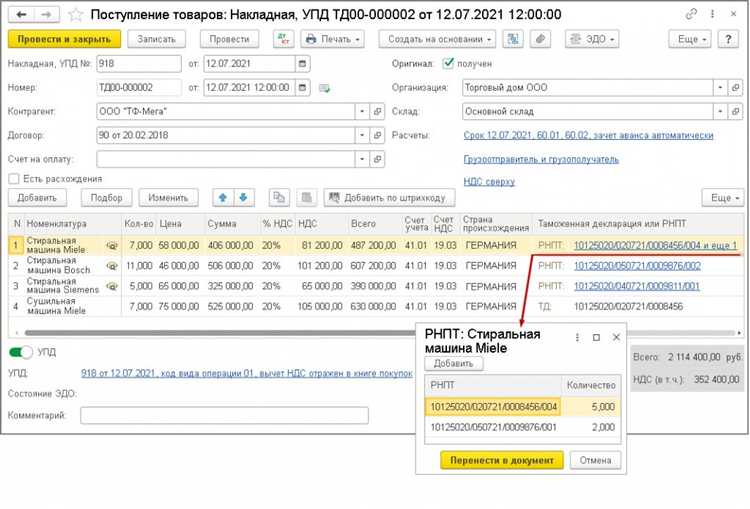This screenshot has width=750, height=509.
Task: Open the ЭДО menu
Action: point(591,39)
